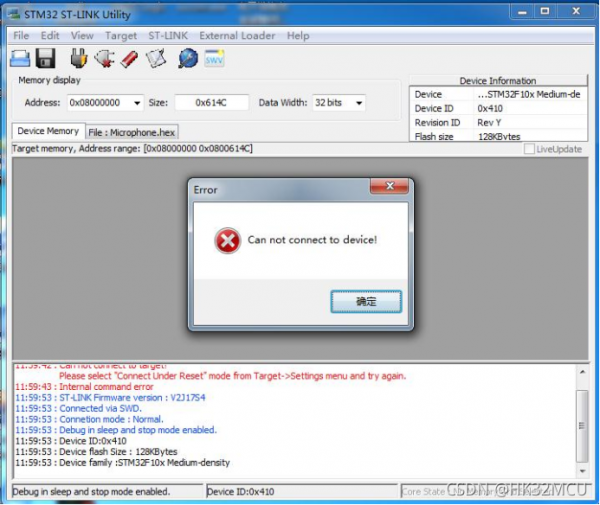The image size is (600, 505).
Task: Click the Full chip erase icon
Action: tap(129, 59)
